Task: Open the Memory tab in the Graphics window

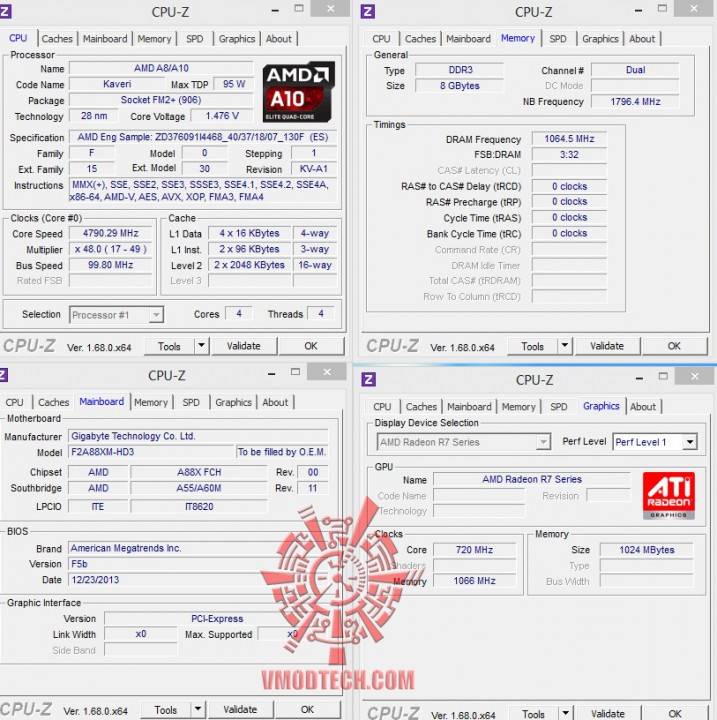Action: 519,406
